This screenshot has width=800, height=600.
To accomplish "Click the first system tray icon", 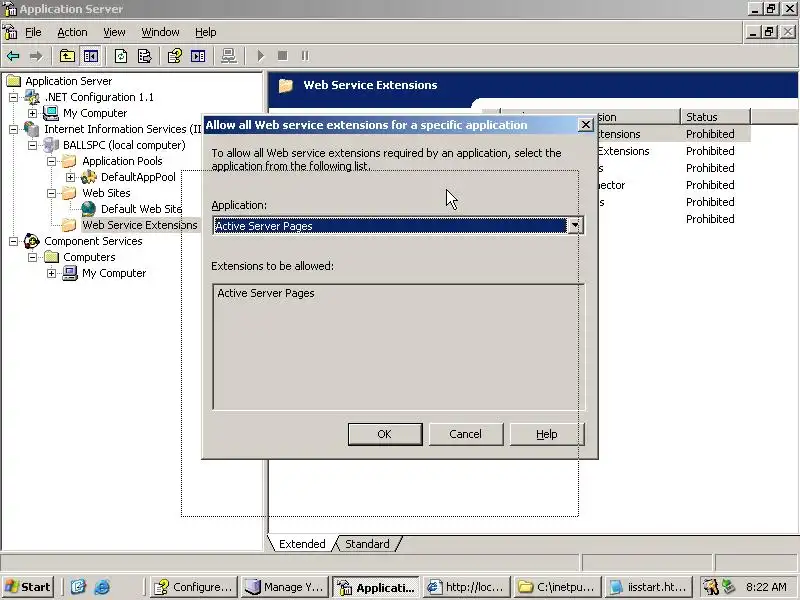I will coord(711,587).
